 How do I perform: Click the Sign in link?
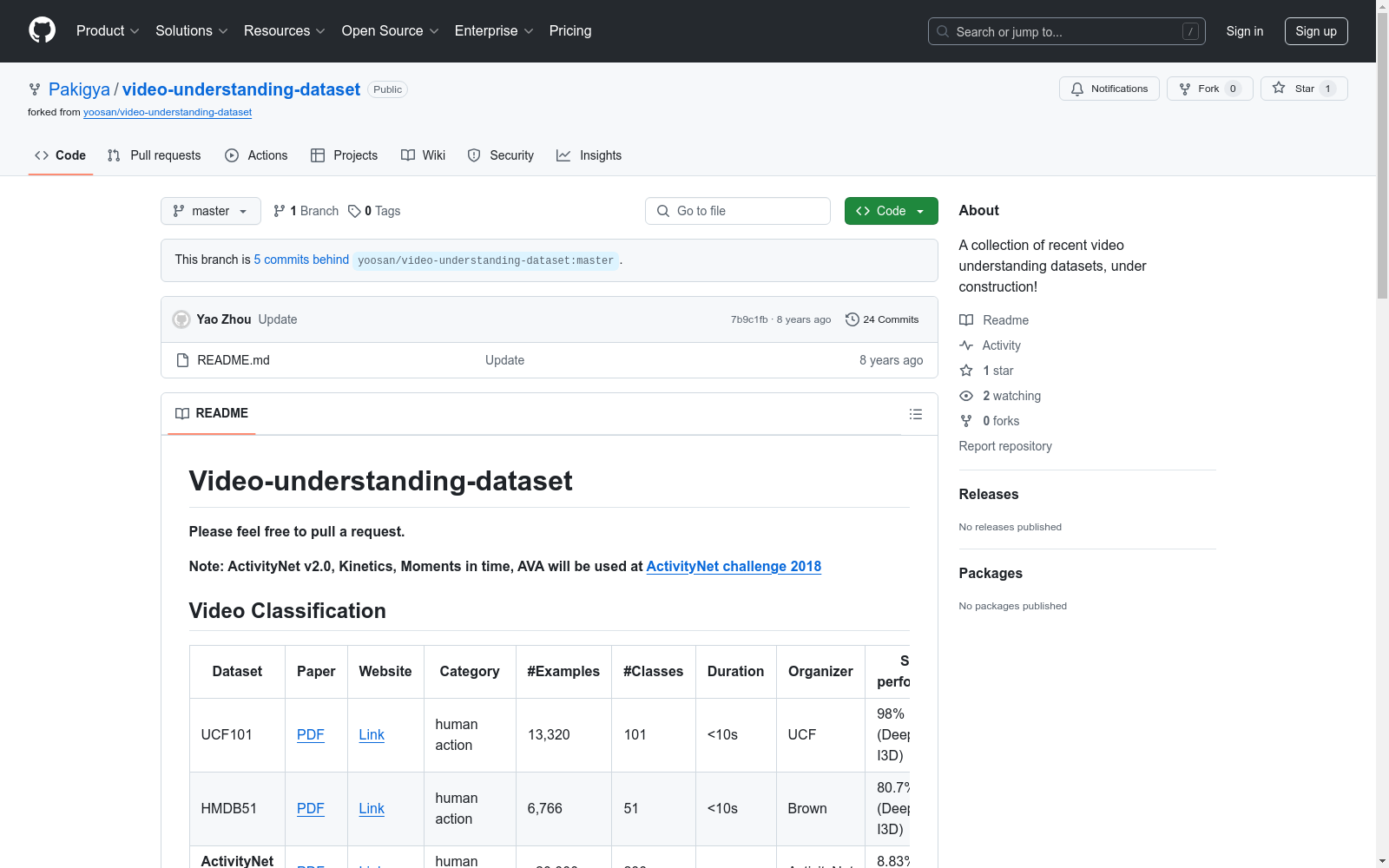pyautogui.click(x=1244, y=31)
